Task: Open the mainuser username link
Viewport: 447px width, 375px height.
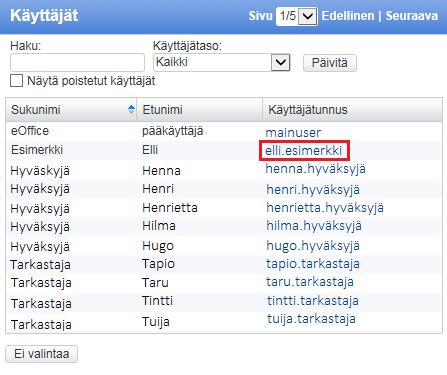Action: [x=293, y=133]
